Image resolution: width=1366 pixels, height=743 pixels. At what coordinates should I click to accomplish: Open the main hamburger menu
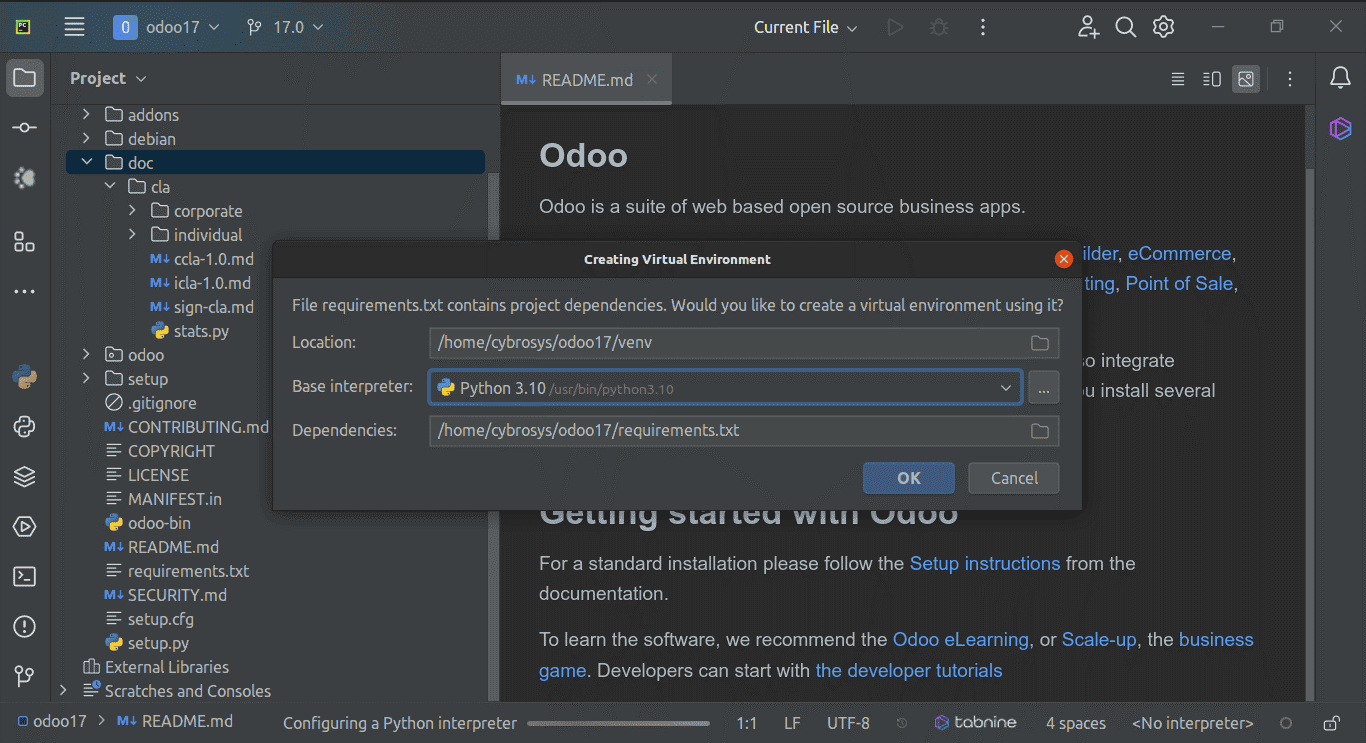pos(74,27)
